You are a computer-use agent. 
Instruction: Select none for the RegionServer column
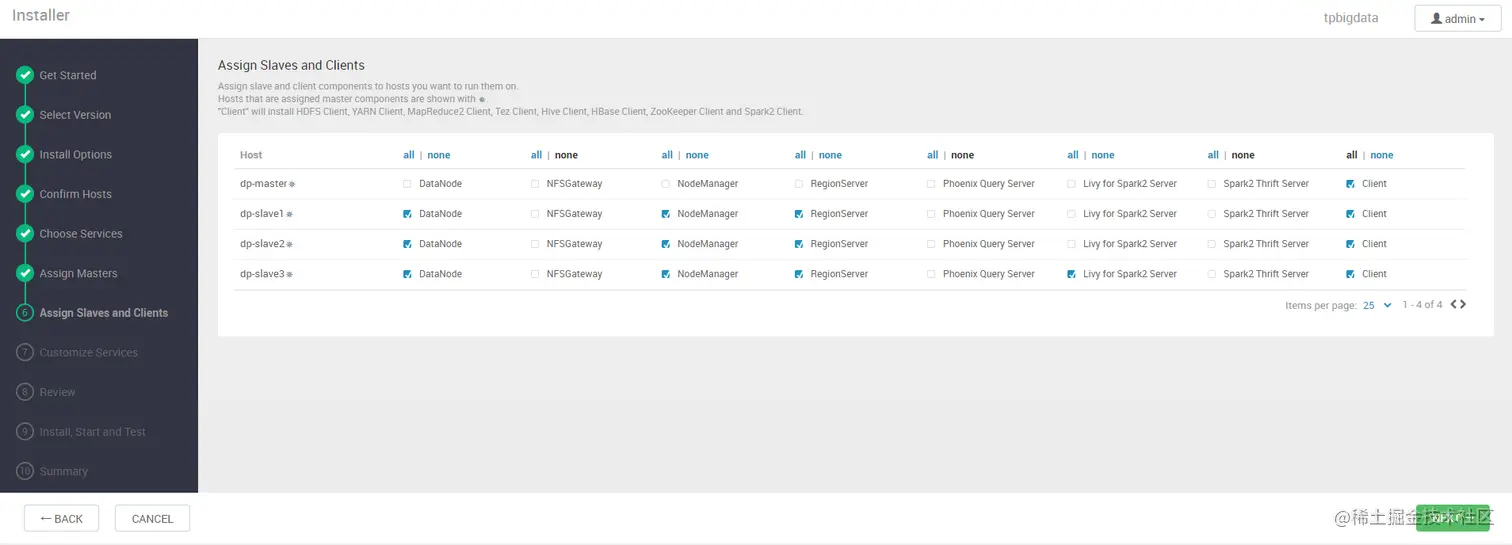pyautogui.click(x=830, y=155)
